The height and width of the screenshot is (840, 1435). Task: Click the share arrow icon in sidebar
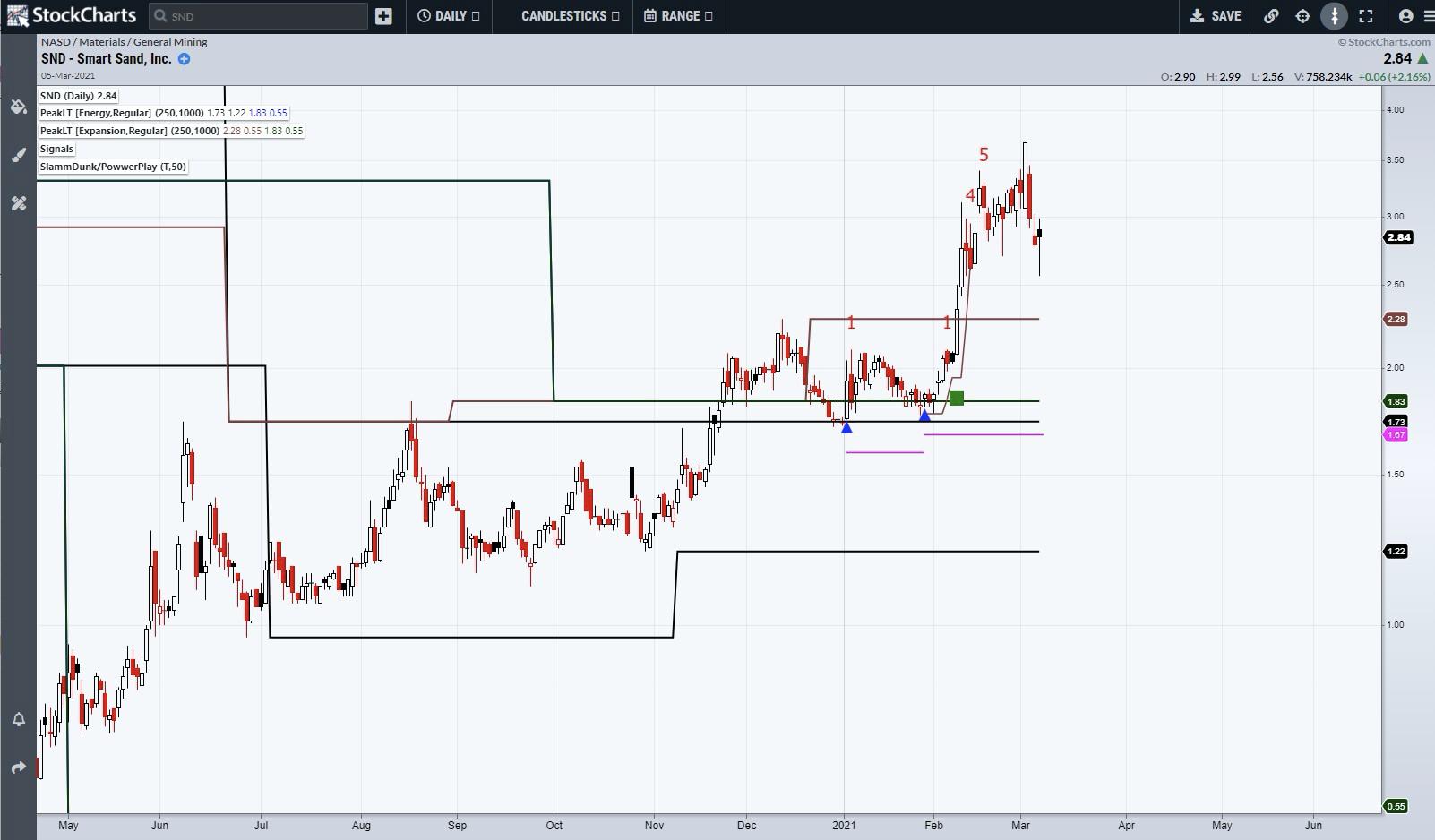click(x=18, y=767)
